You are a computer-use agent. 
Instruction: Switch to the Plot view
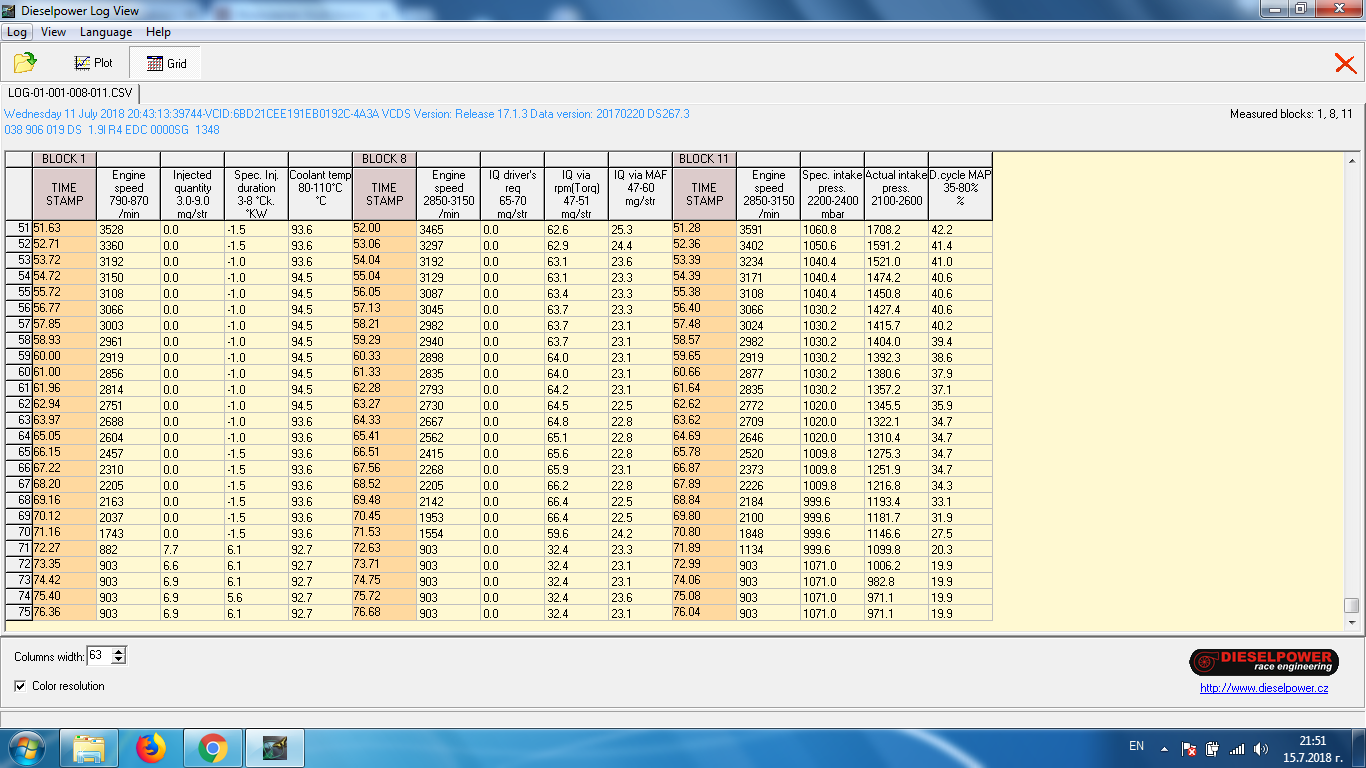coord(93,63)
